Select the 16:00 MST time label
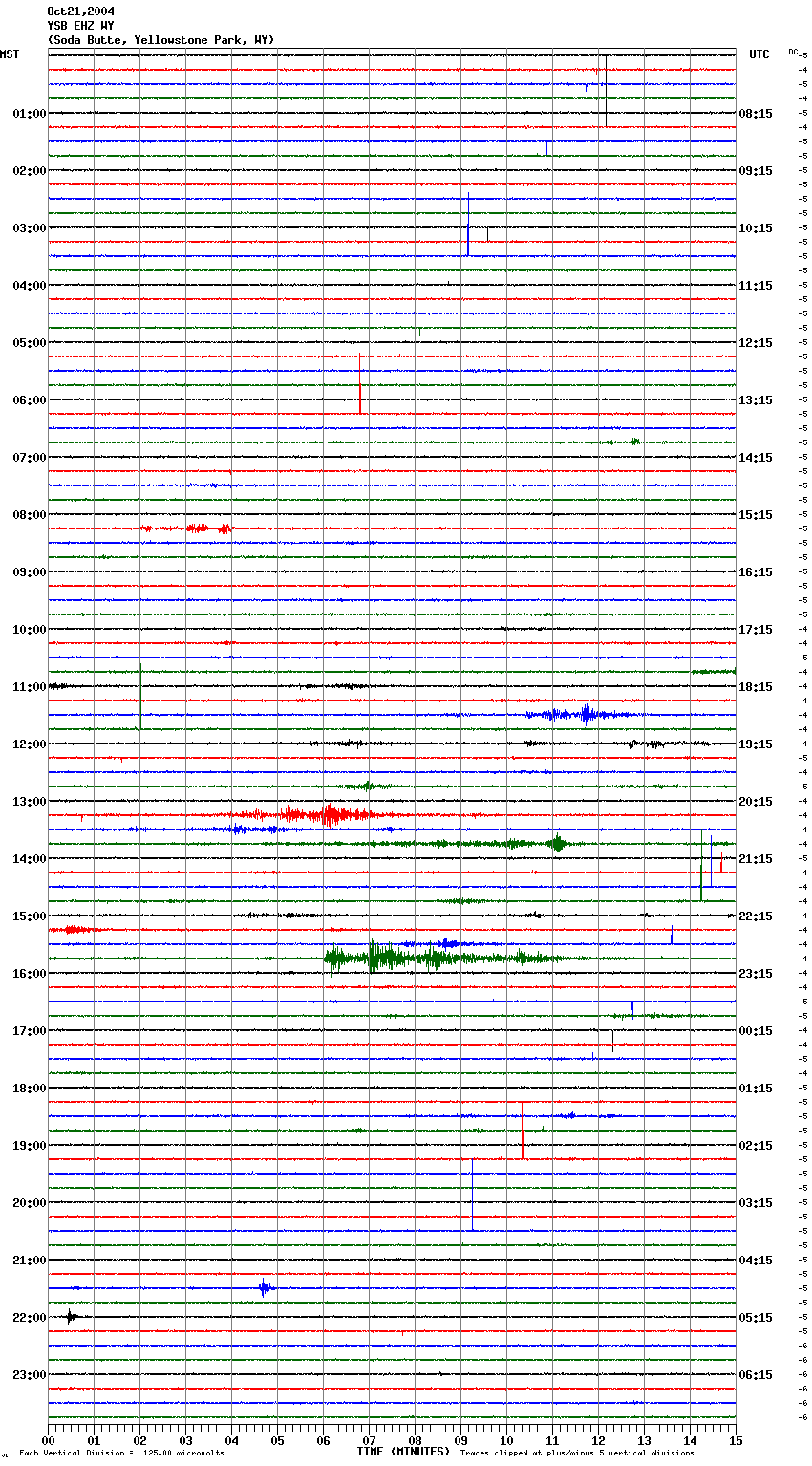The image size is (812, 1466). 30,974
